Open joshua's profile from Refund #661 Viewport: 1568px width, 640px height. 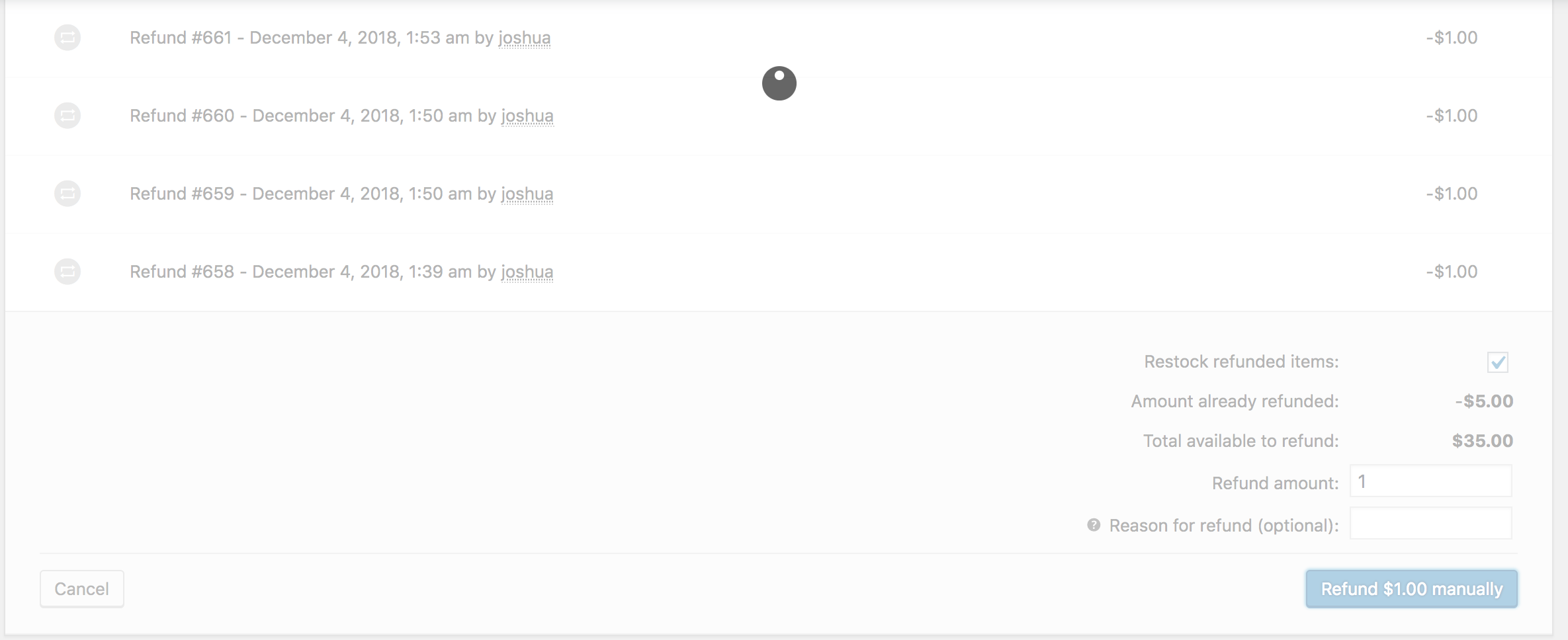click(524, 38)
